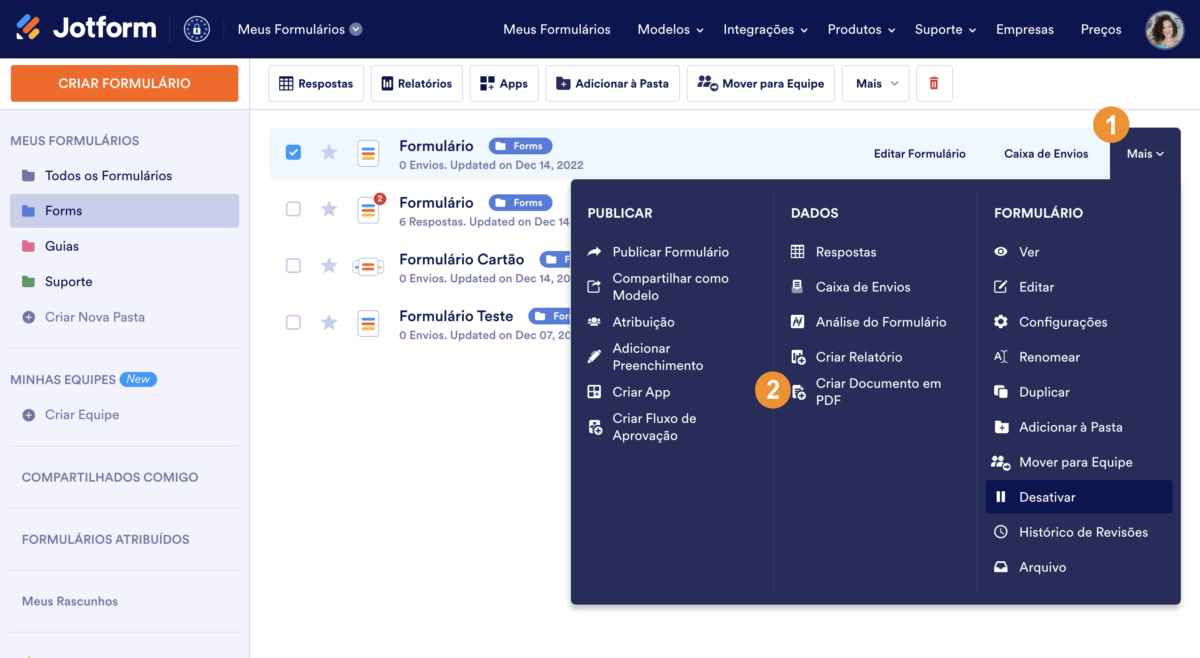Viewport: 1200px width, 658px height.
Task: Click the Formulário Cartão card form icon
Action: (x=368, y=267)
